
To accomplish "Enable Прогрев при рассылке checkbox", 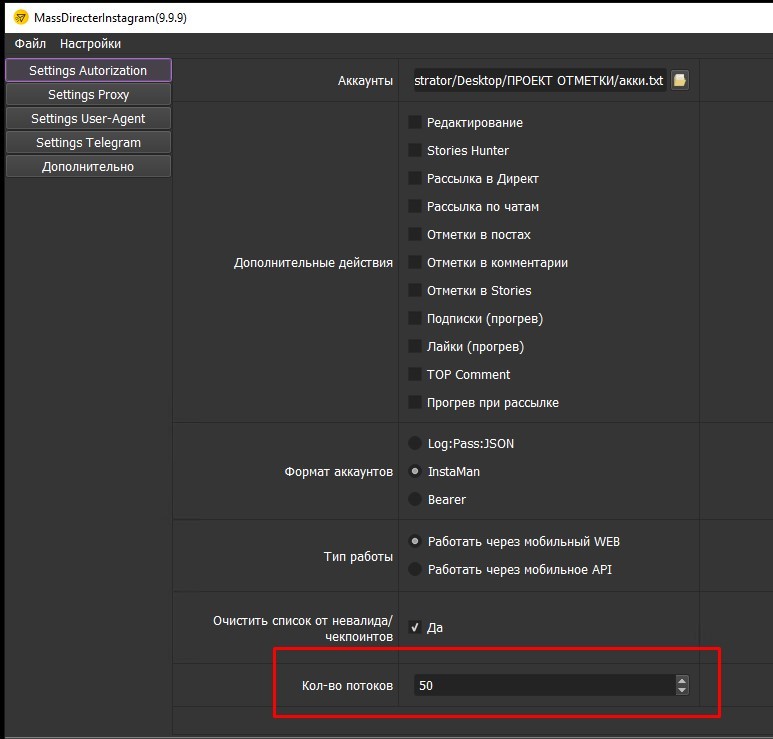I will pos(415,402).
